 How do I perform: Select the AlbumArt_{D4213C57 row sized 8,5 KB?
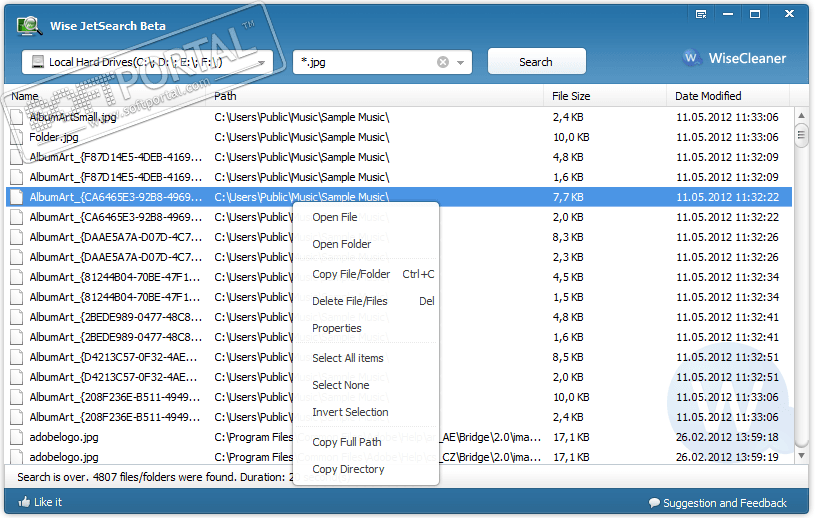(399, 357)
